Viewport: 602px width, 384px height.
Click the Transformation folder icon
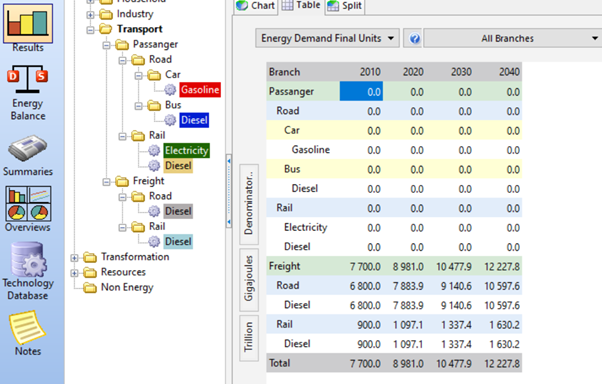point(90,257)
